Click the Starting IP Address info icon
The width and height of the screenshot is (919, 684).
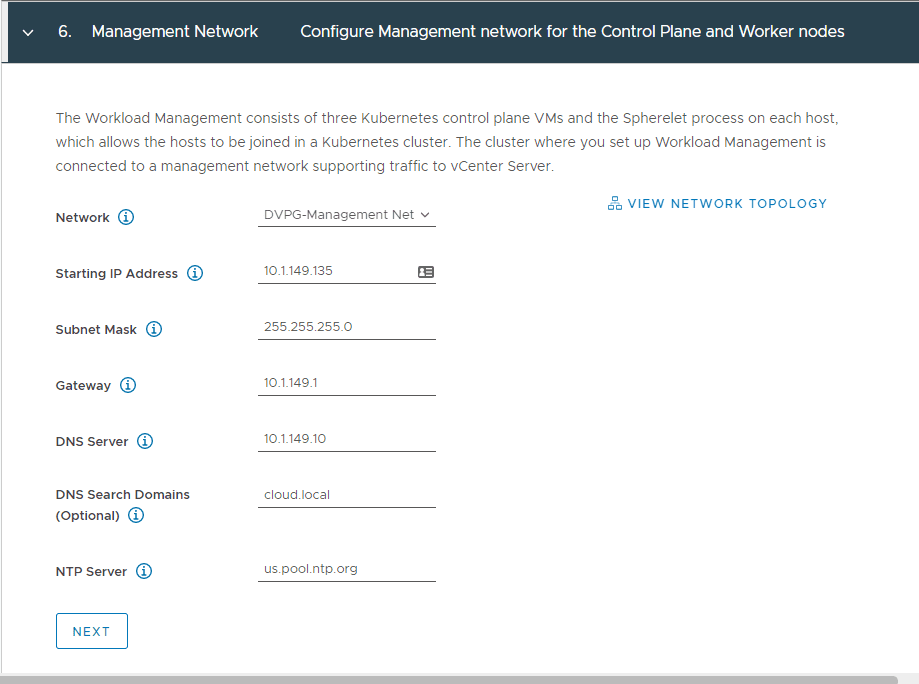196,273
